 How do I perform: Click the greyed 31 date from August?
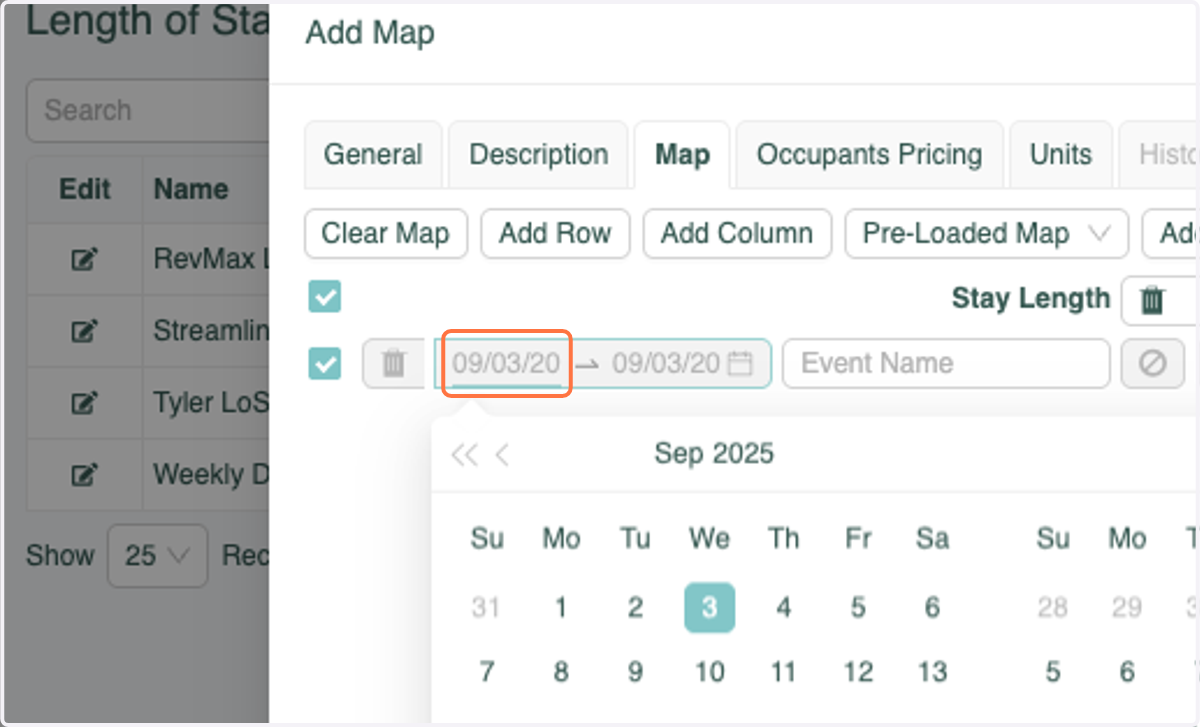point(487,607)
